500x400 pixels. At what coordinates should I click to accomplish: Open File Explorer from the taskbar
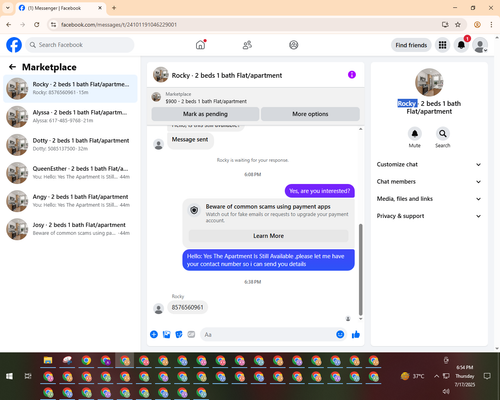point(48,360)
